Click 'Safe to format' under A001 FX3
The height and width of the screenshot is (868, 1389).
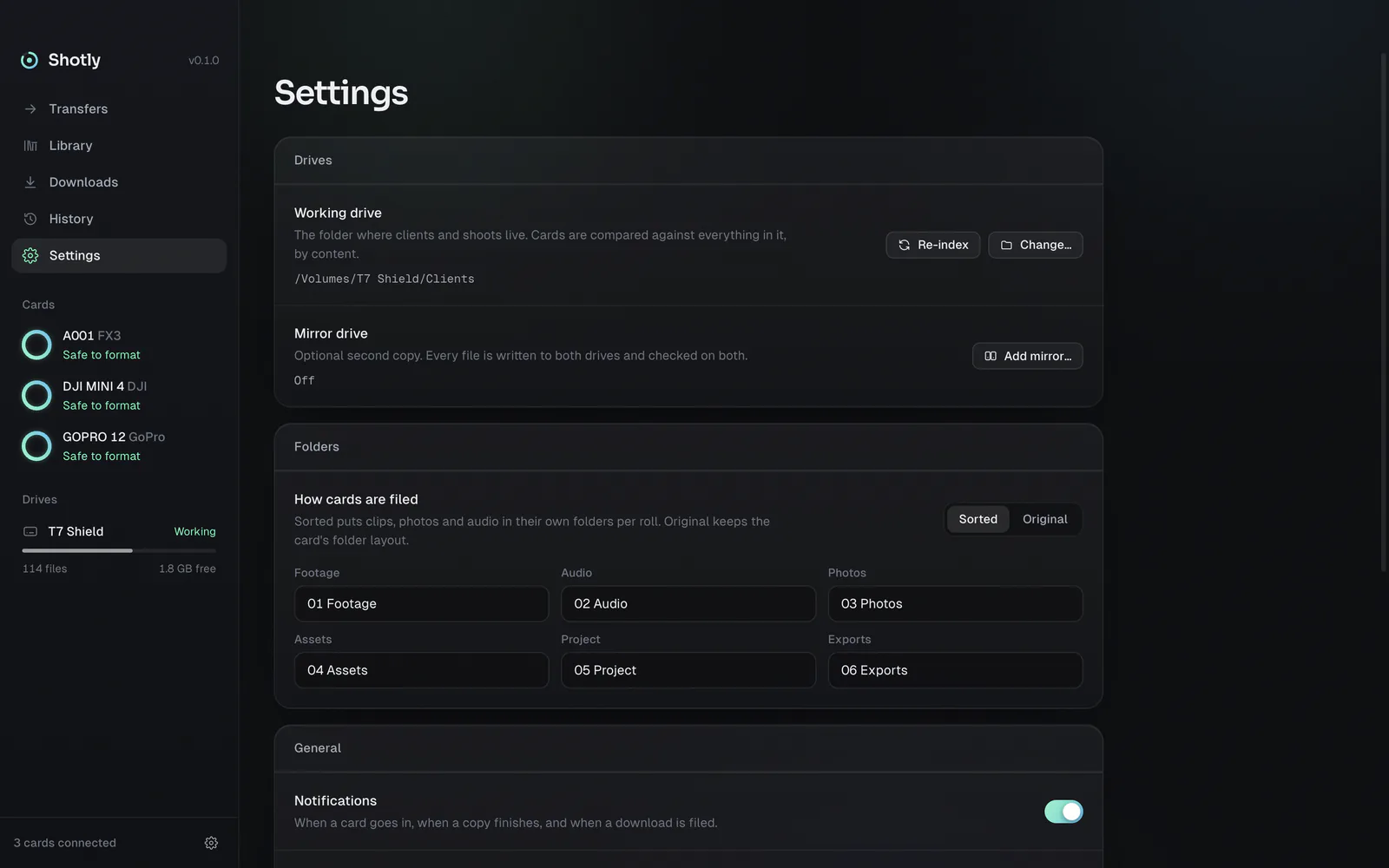(x=102, y=355)
